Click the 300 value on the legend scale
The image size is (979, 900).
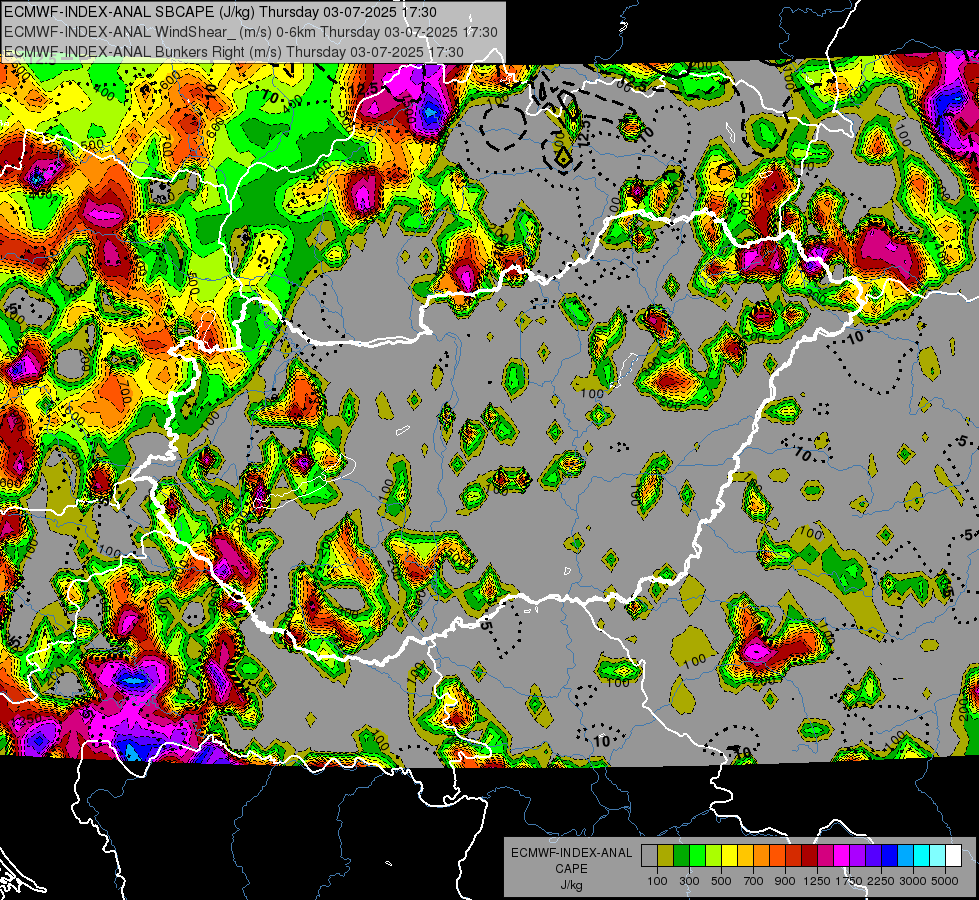(689, 881)
